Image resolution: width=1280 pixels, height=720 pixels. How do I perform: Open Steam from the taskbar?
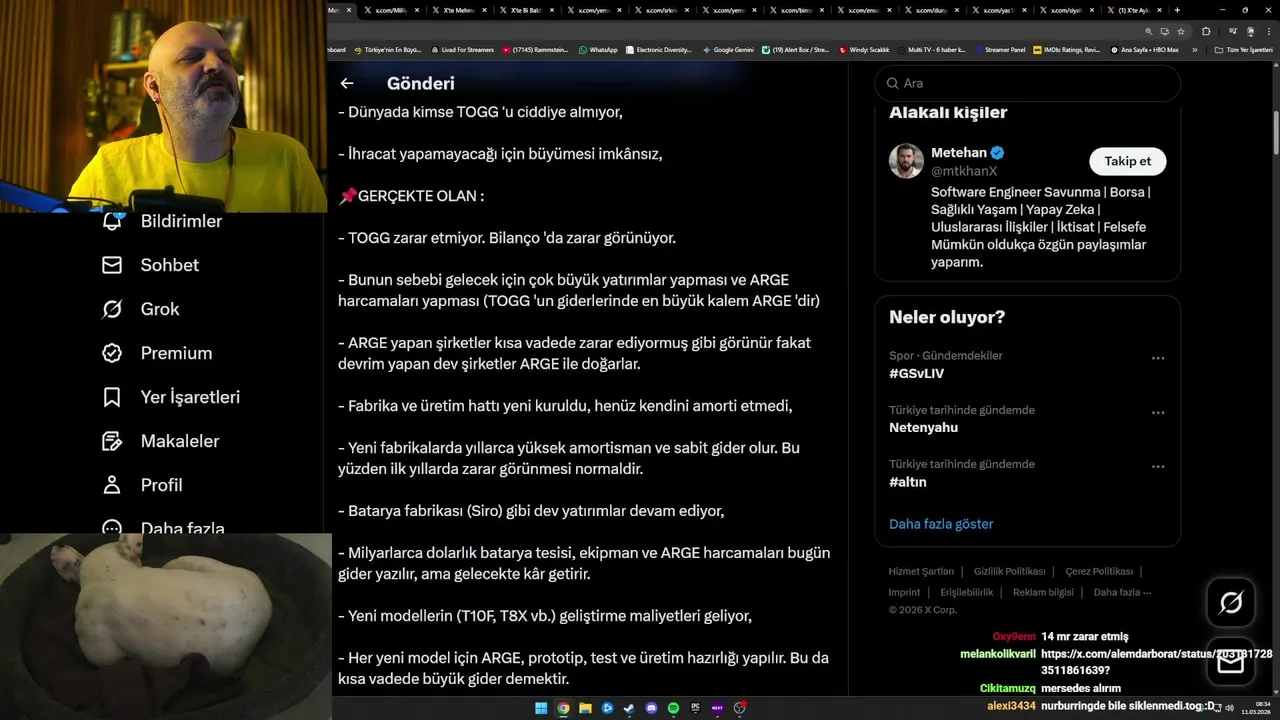point(629,708)
